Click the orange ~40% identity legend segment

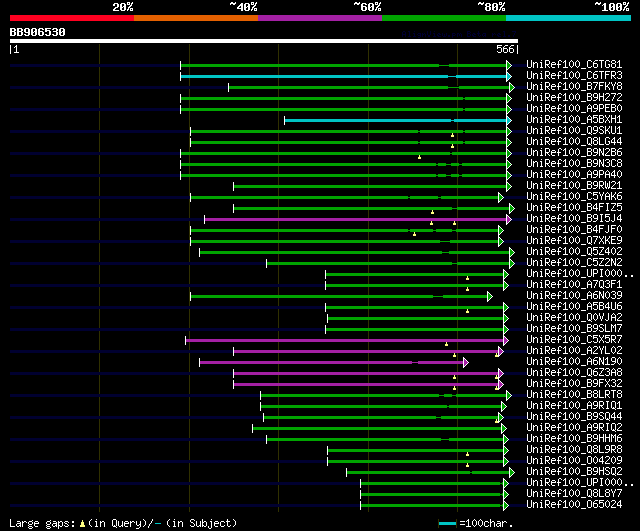pyautogui.click(x=196, y=18)
